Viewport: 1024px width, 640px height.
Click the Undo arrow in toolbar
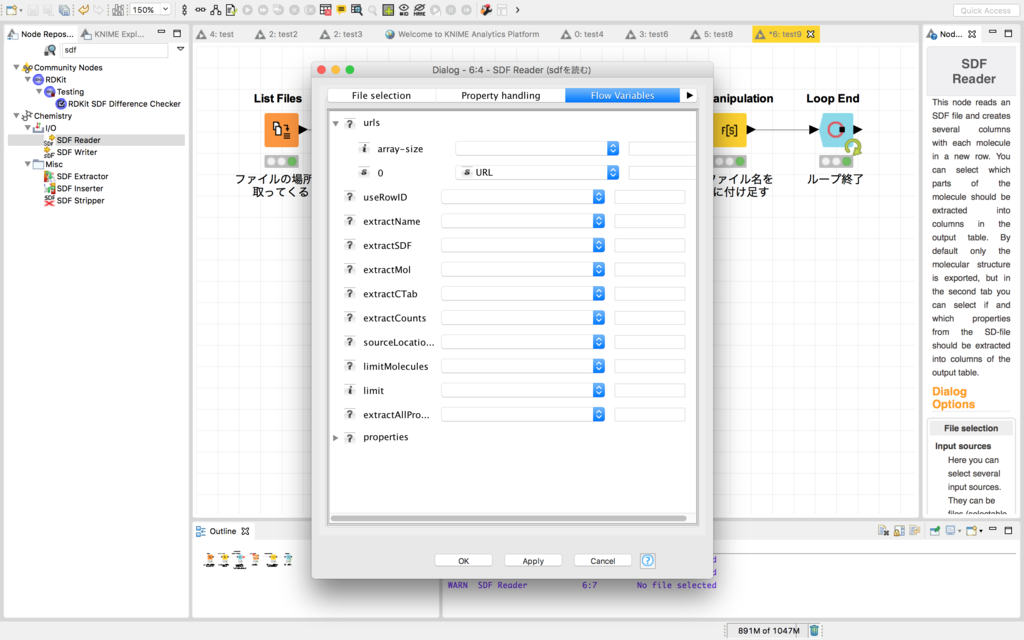(84, 10)
